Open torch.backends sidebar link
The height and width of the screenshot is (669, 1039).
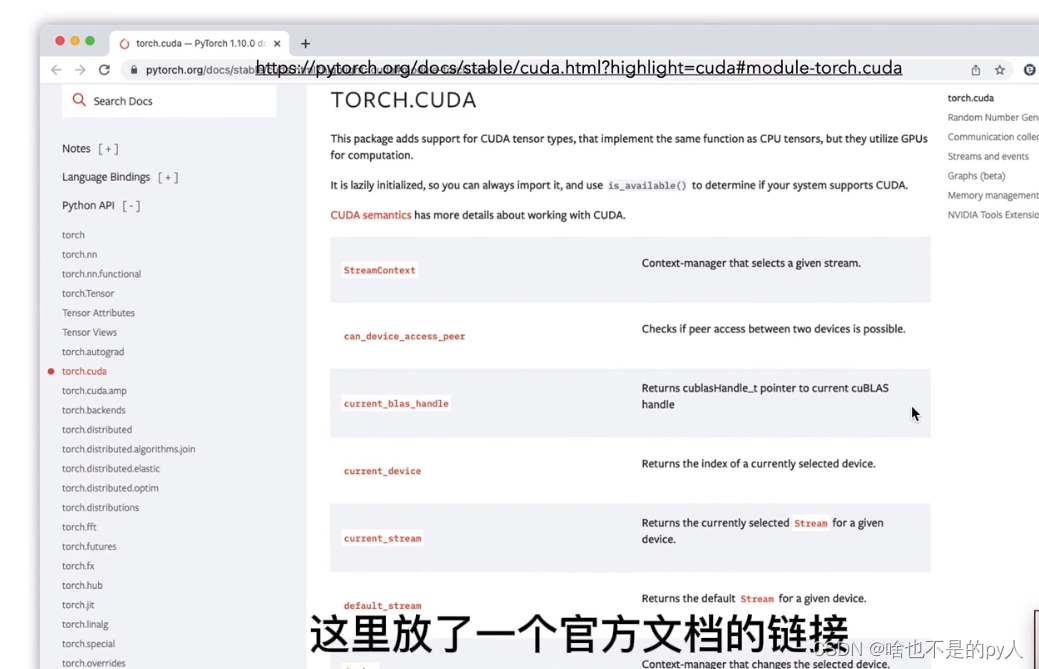(x=93, y=410)
